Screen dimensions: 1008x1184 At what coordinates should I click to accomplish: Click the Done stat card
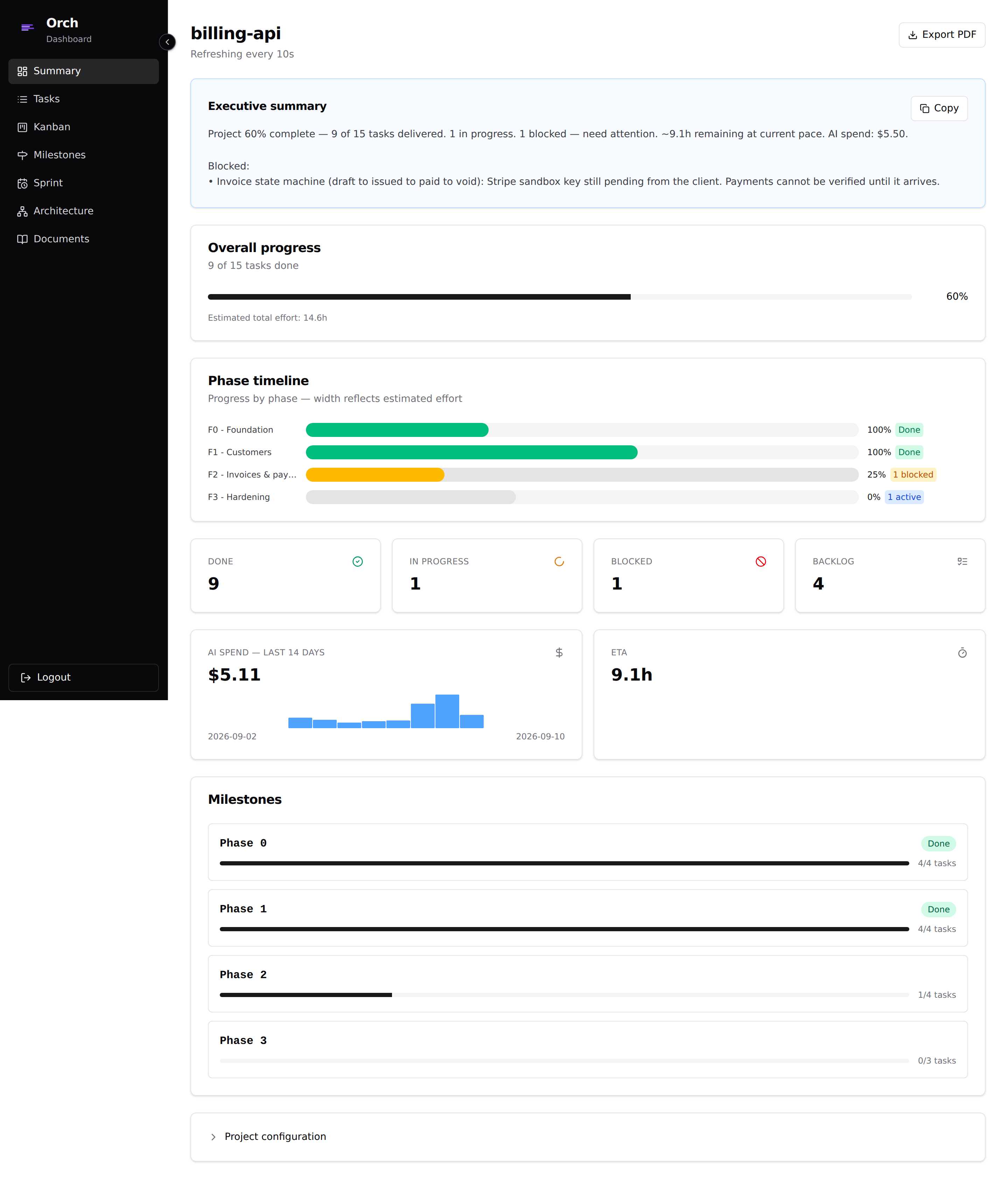(285, 576)
